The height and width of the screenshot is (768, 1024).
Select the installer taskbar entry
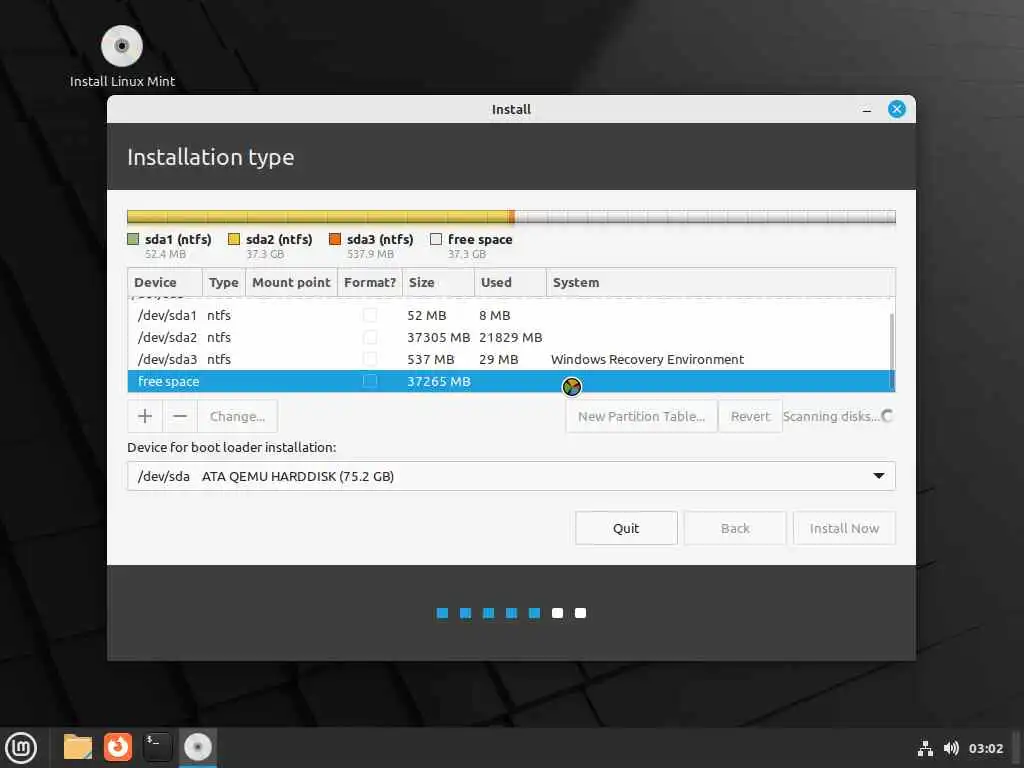click(198, 747)
